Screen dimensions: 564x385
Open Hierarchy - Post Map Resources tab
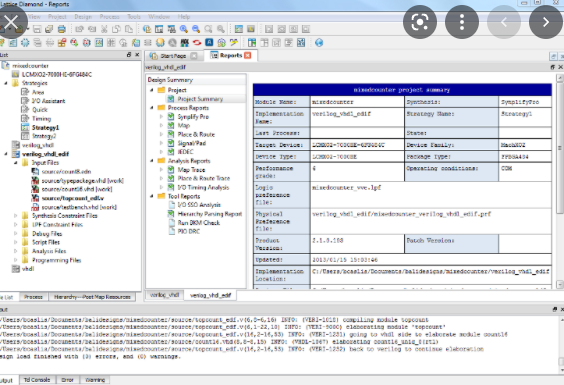coord(92,297)
